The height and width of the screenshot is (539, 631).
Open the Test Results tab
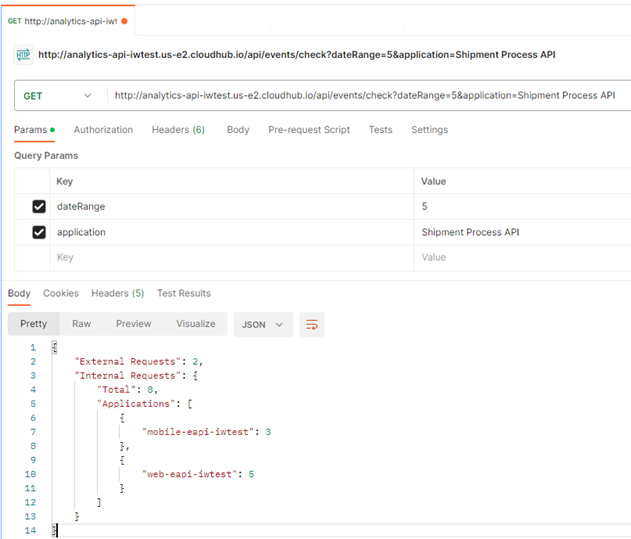pos(184,293)
